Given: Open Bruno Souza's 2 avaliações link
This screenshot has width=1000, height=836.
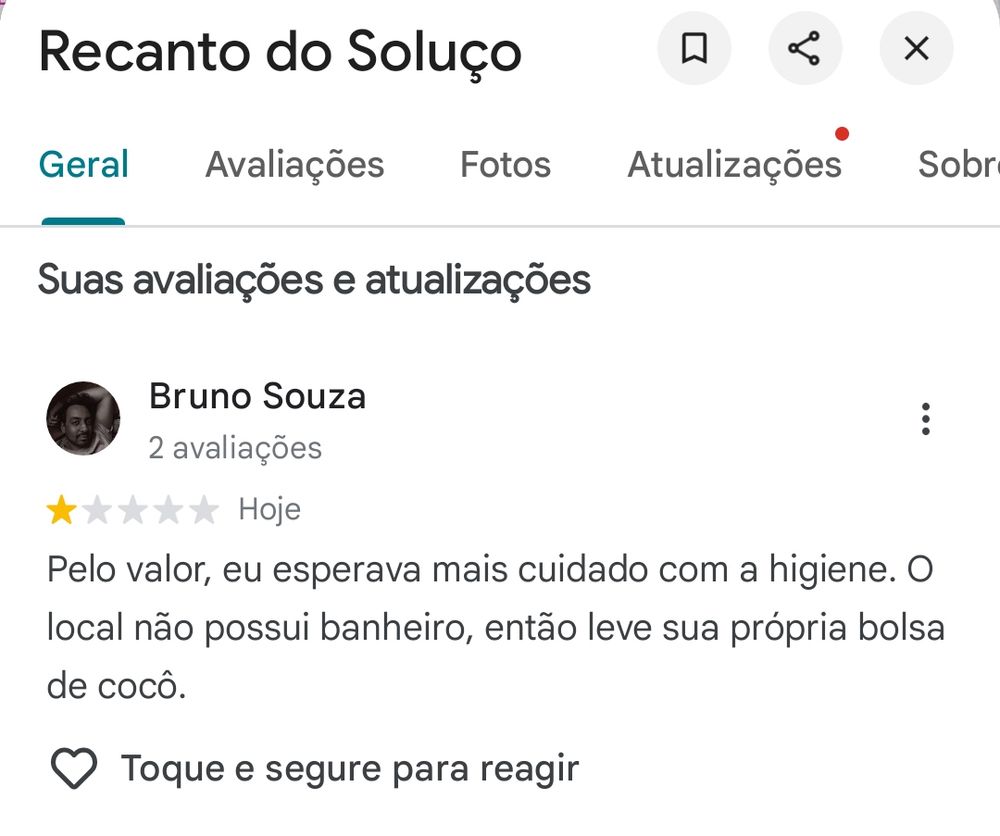Looking at the screenshot, I should pos(235,448).
